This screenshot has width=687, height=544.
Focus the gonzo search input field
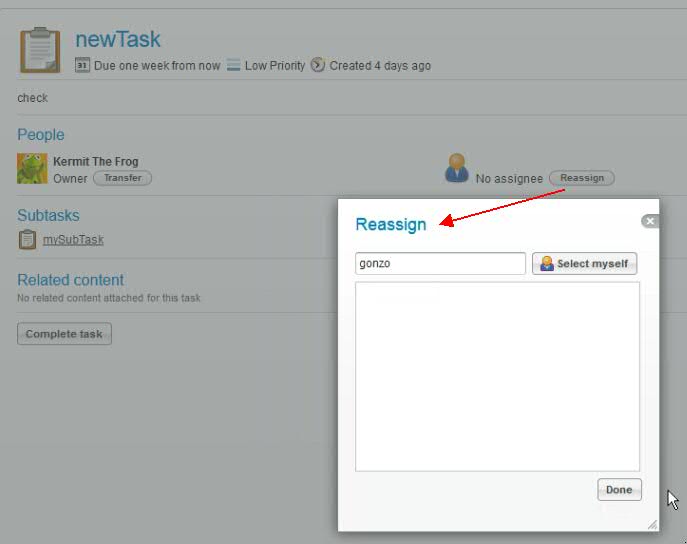click(440, 264)
